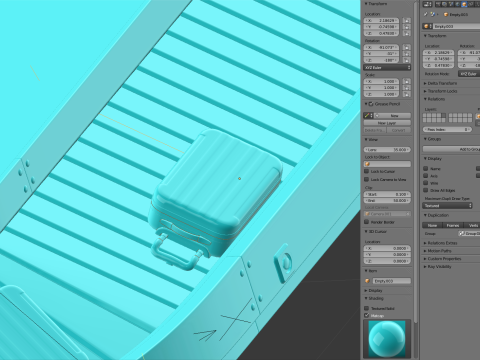Click the grease pencil data-block browse icon

[x=368, y=115]
